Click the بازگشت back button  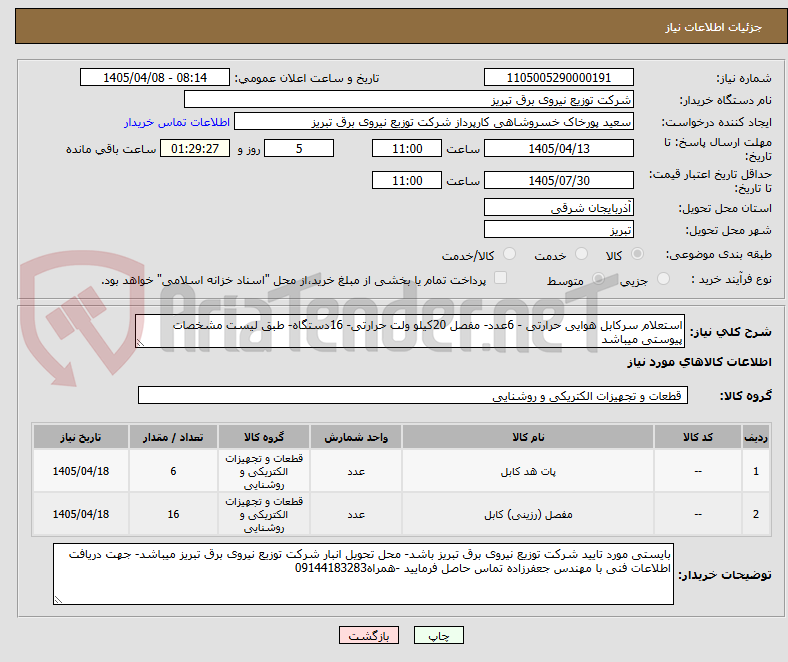click(369, 635)
